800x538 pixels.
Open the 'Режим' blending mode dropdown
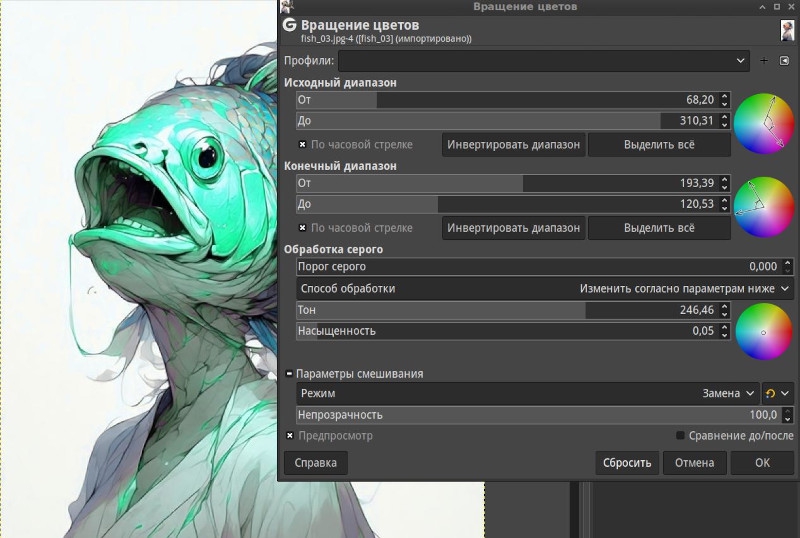coord(527,394)
